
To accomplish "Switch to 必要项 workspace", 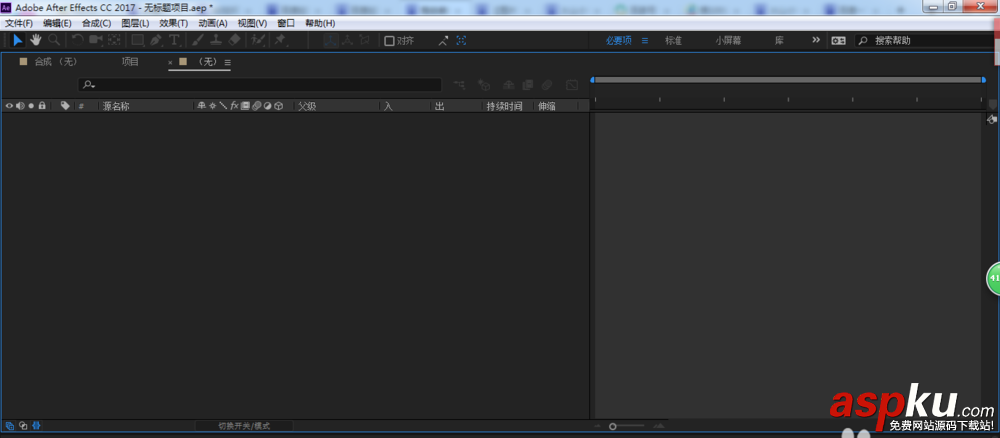I will coord(619,40).
